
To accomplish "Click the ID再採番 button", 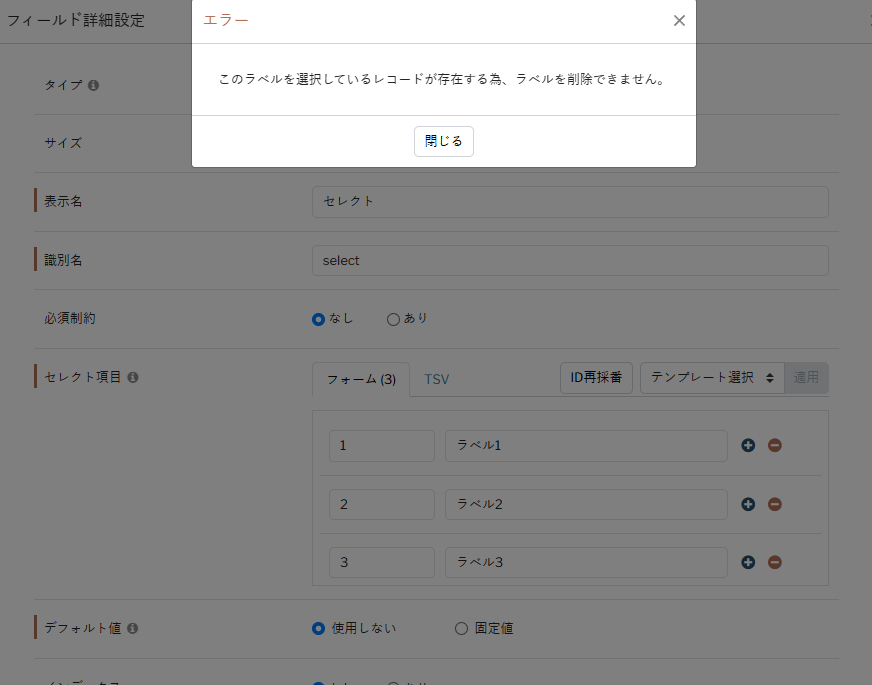I will (x=596, y=378).
